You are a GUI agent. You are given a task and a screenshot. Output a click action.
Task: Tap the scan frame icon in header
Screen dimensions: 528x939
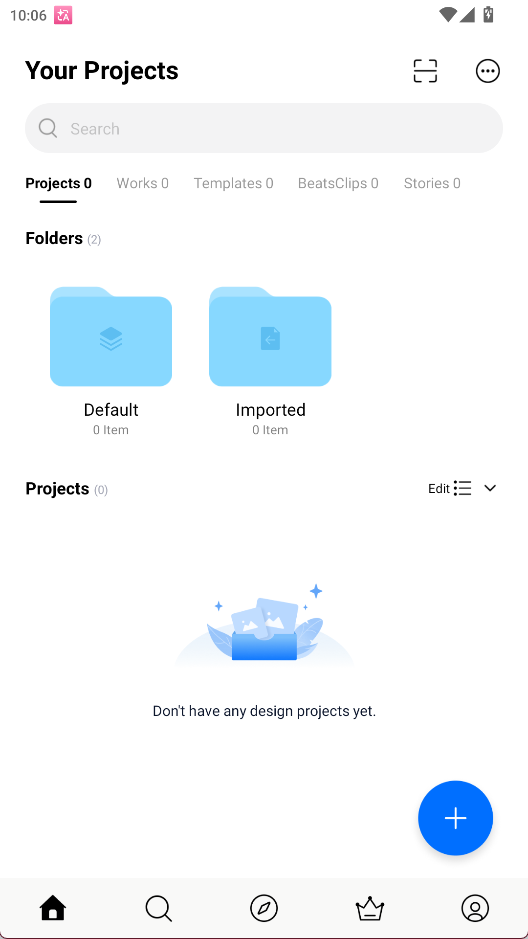tap(425, 71)
